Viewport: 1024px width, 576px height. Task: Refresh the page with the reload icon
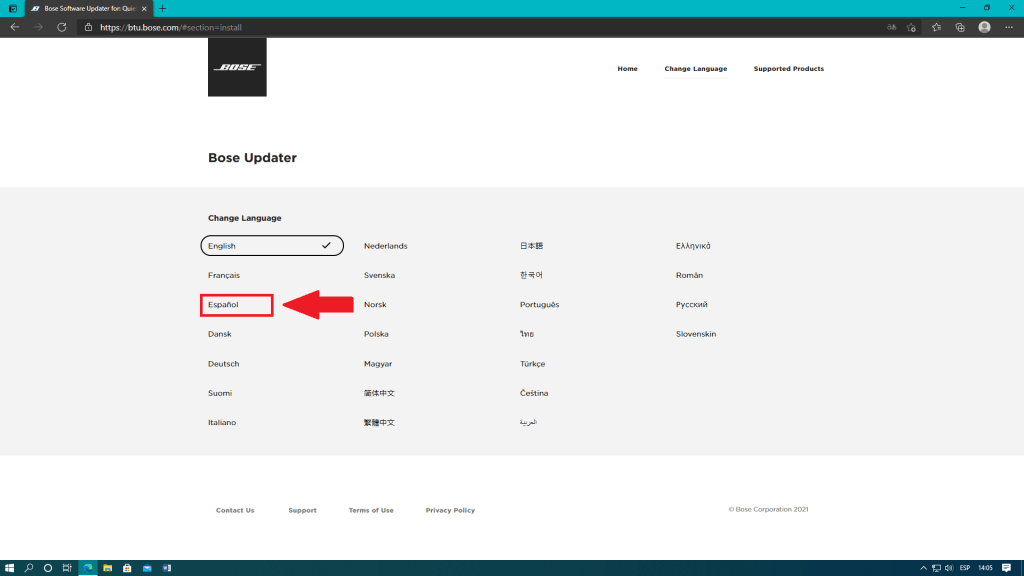[x=62, y=27]
